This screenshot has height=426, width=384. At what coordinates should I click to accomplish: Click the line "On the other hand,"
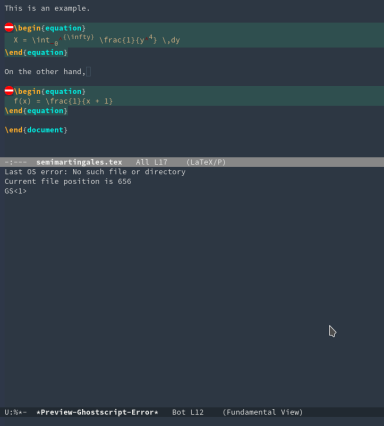click(45, 72)
